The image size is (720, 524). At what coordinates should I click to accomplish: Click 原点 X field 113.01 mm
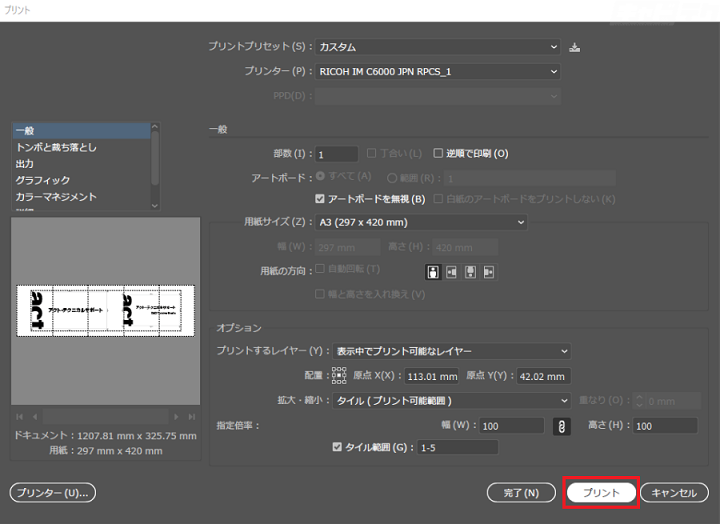tap(432, 377)
